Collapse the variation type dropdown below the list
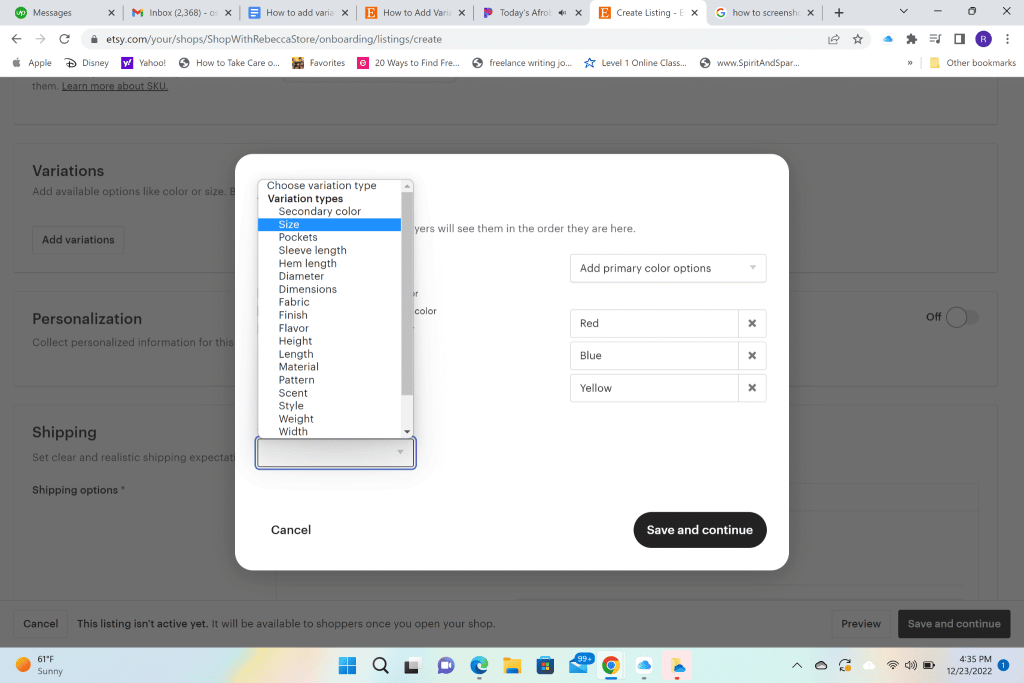Image resolution: width=1024 pixels, height=683 pixels. [336, 453]
